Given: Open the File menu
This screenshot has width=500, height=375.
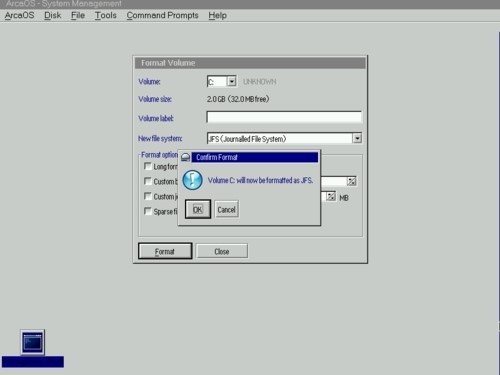Looking at the screenshot, I should click(78, 15).
